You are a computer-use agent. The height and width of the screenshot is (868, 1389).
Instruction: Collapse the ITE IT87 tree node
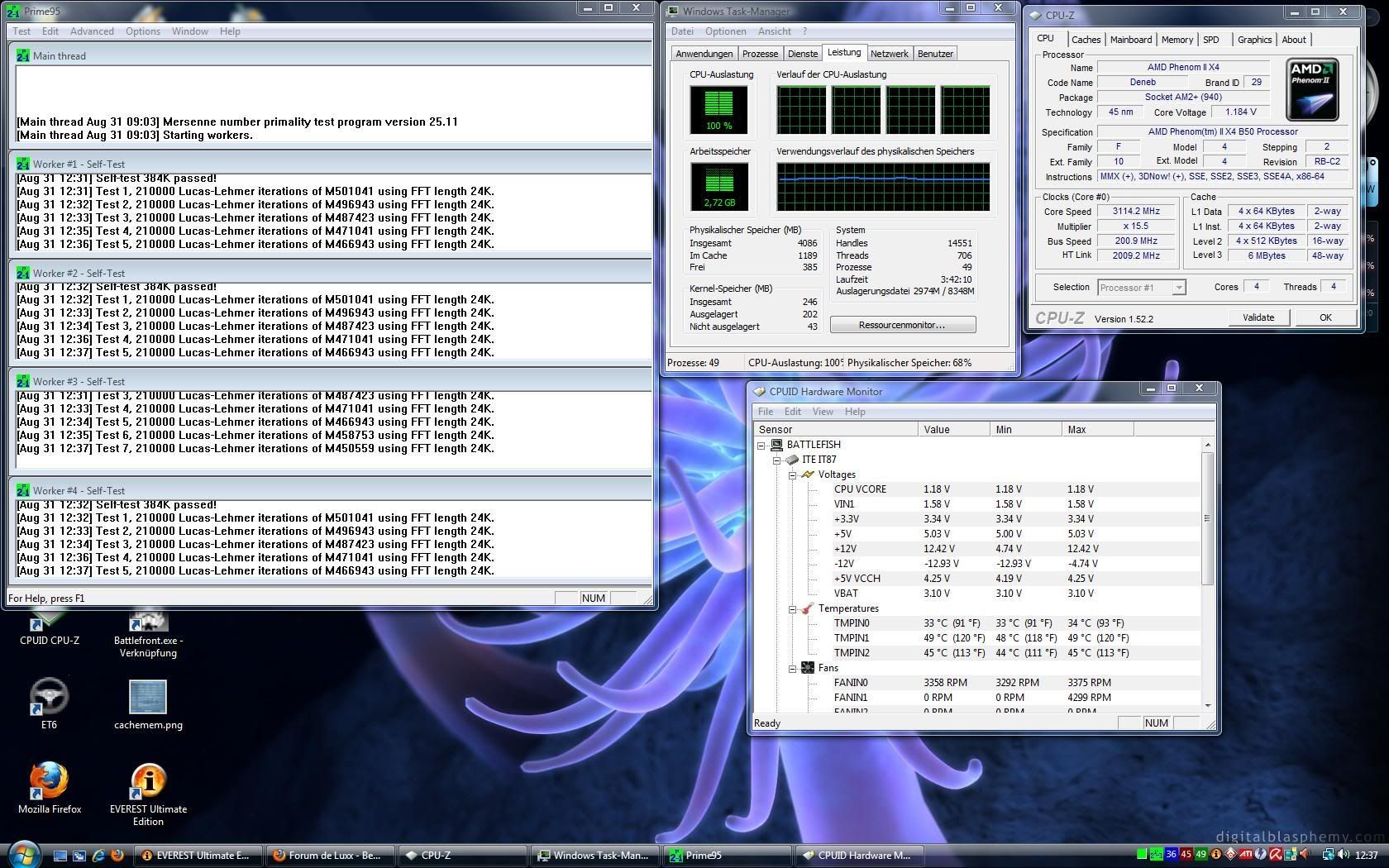(x=776, y=460)
